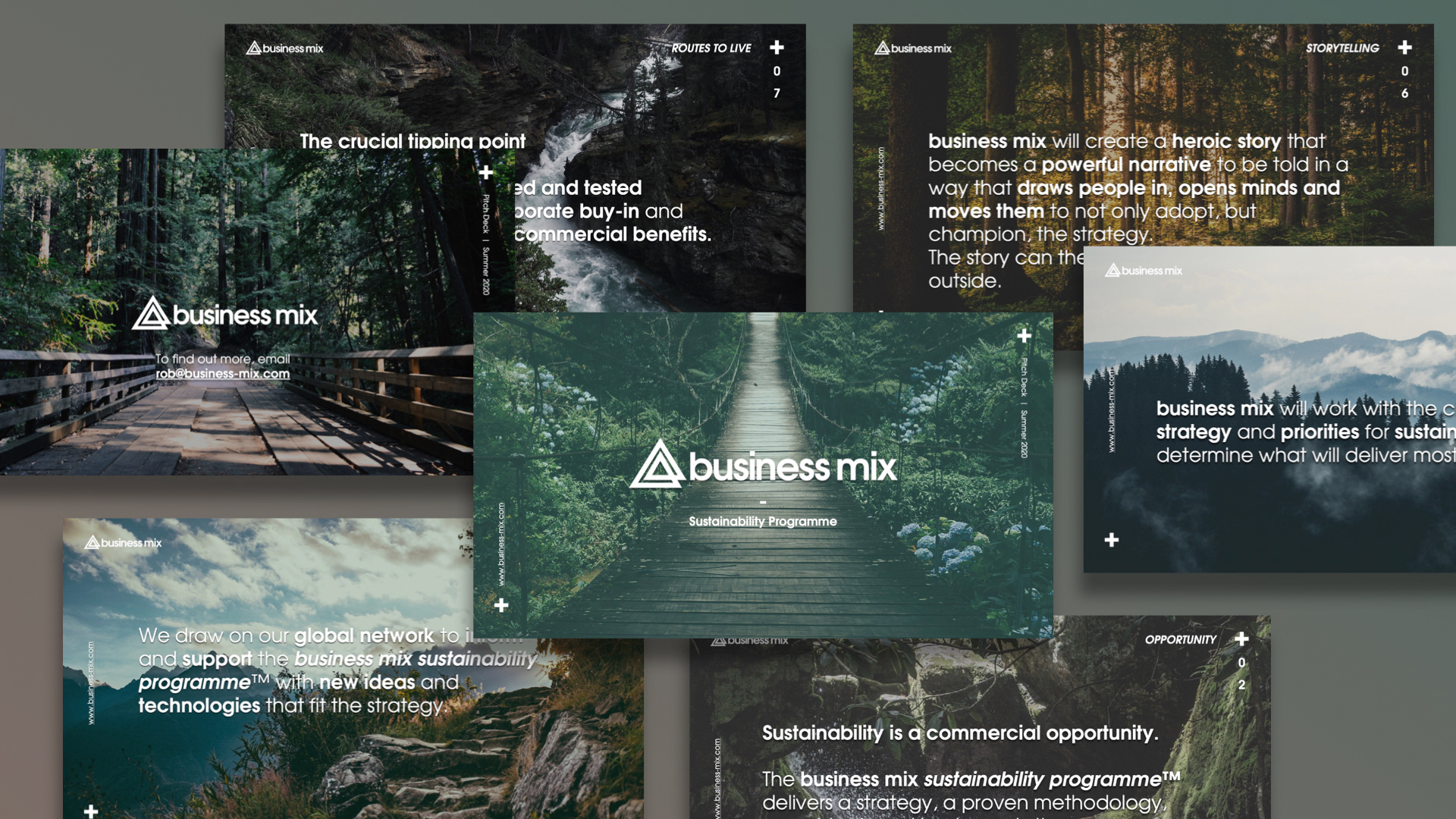The width and height of the screenshot is (1456, 819).
Task: Click slide number 6 on Storytelling slide
Action: coord(1404,93)
